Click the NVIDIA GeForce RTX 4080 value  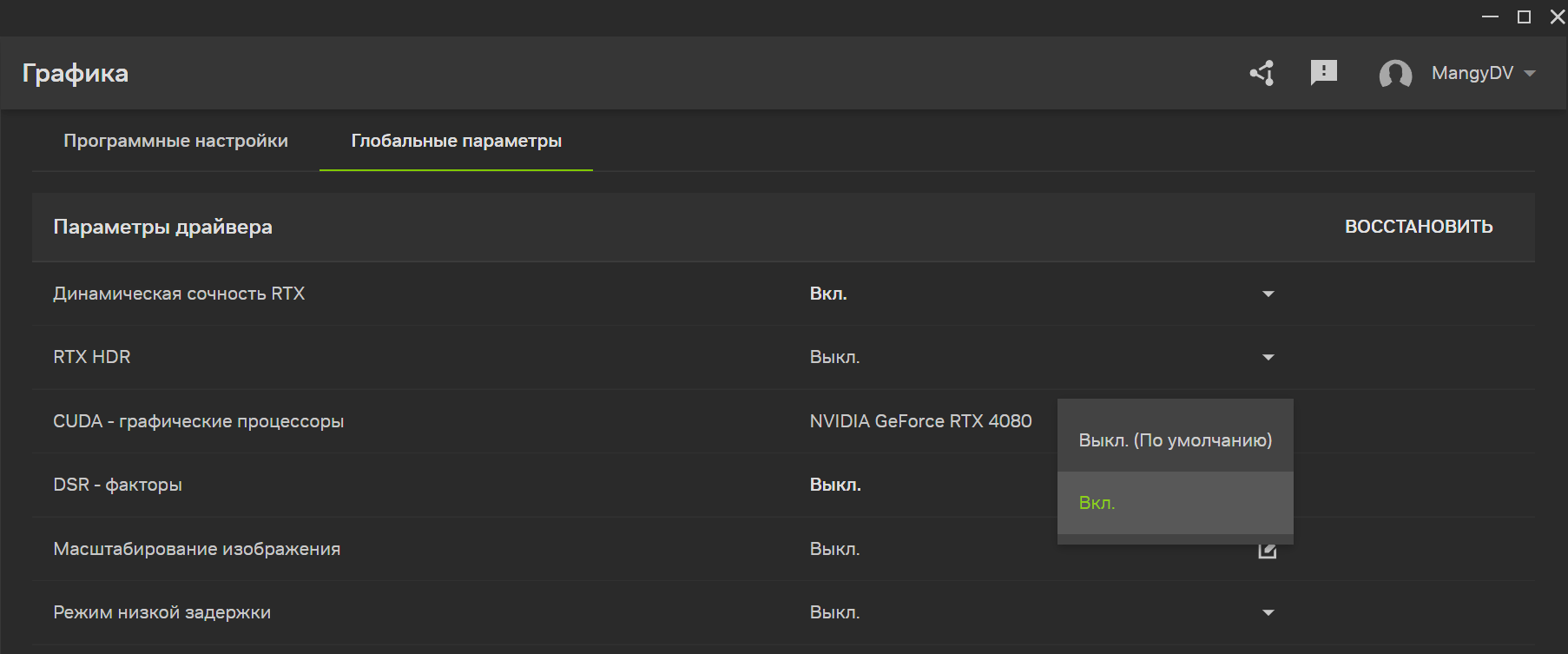pyautogui.click(x=920, y=421)
